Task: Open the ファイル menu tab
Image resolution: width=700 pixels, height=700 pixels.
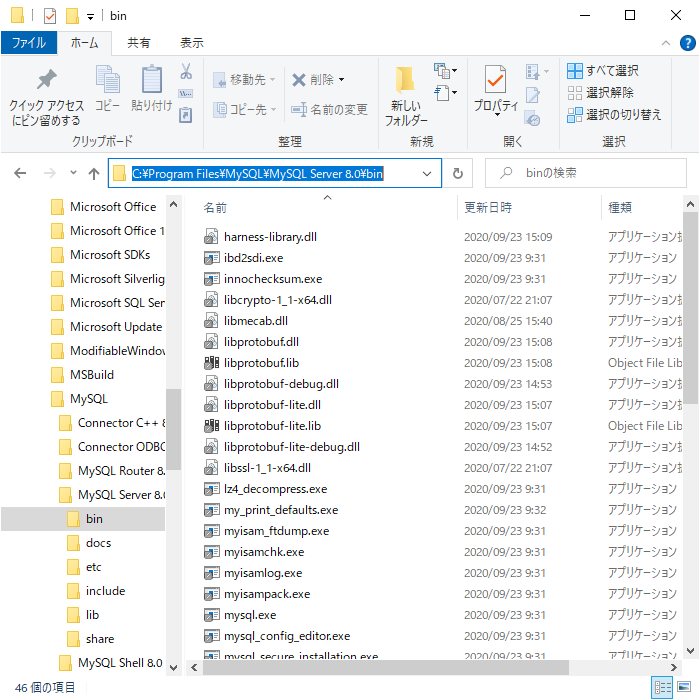Action: 28,43
